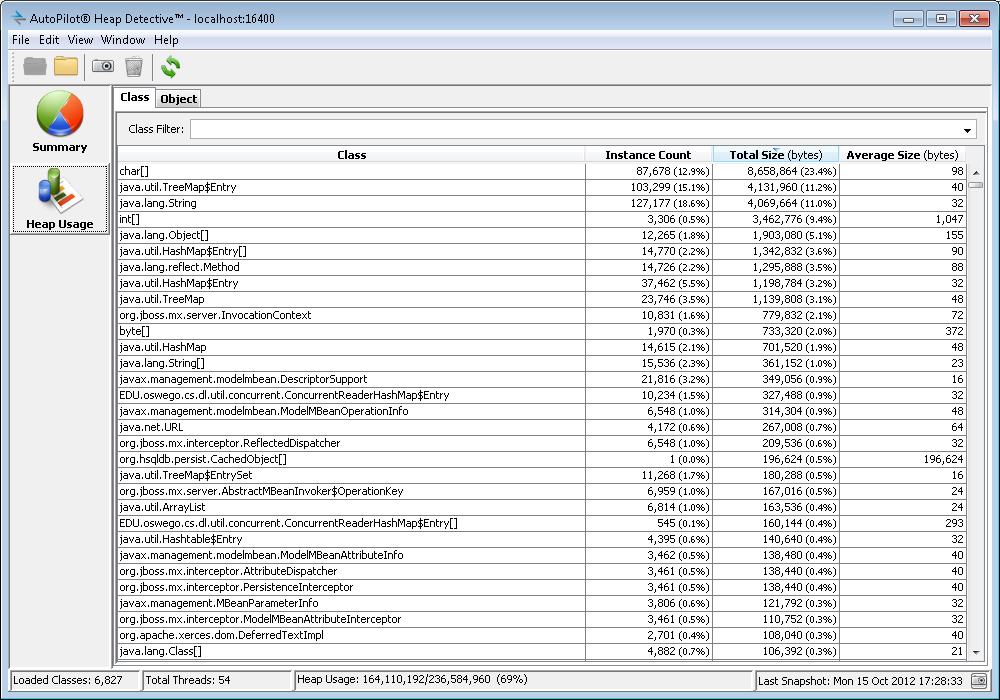
Task: Select the java.util.ArrayList row
Action: (542, 507)
